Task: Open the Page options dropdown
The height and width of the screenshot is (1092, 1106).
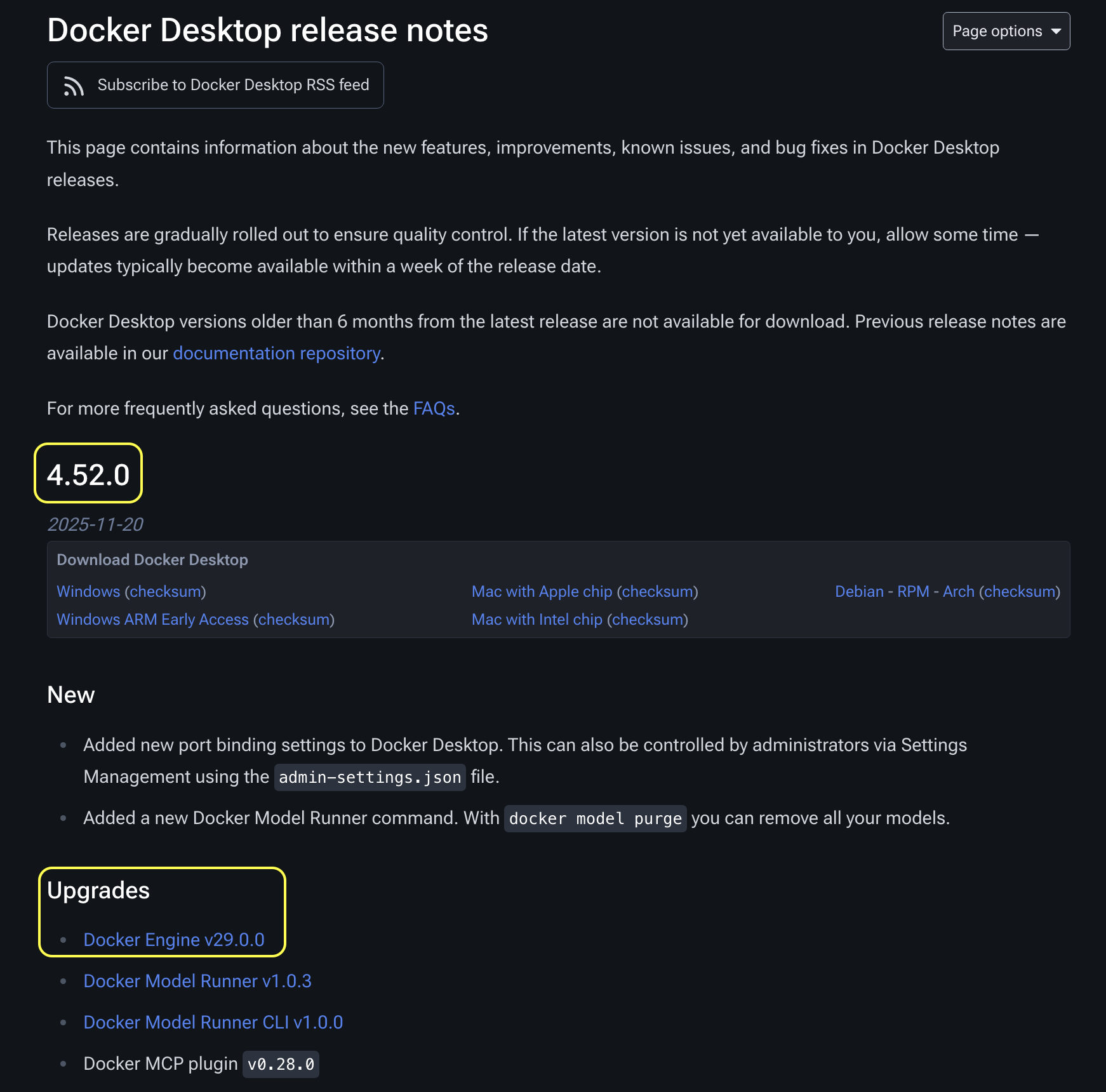Action: [1006, 31]
